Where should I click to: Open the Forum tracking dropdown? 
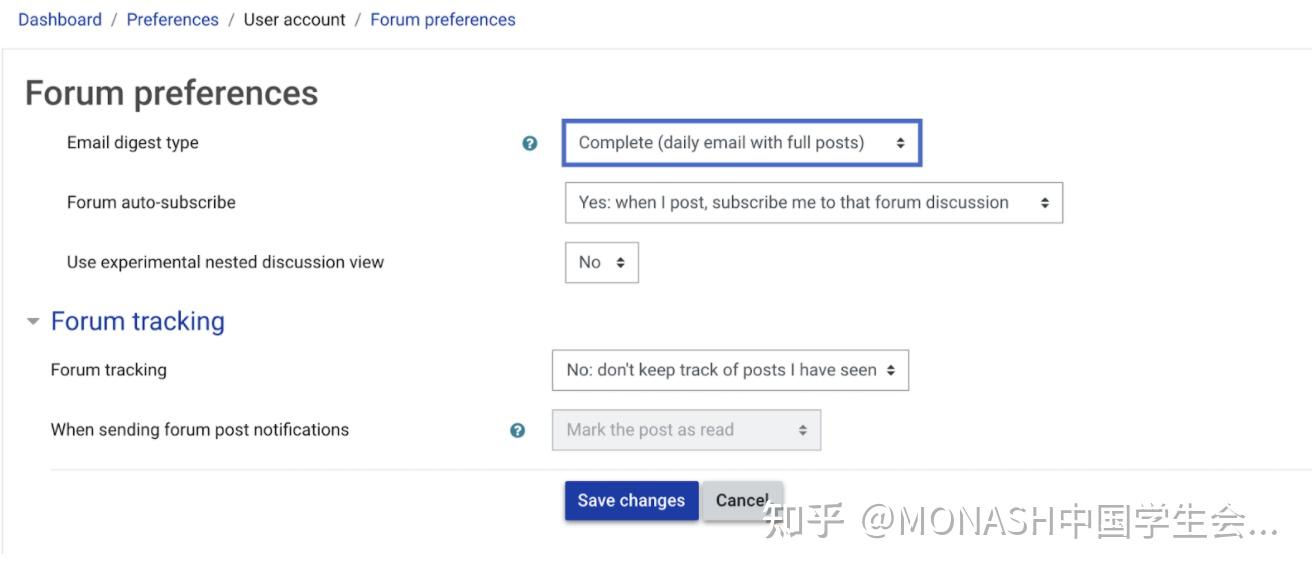point(730,370)
